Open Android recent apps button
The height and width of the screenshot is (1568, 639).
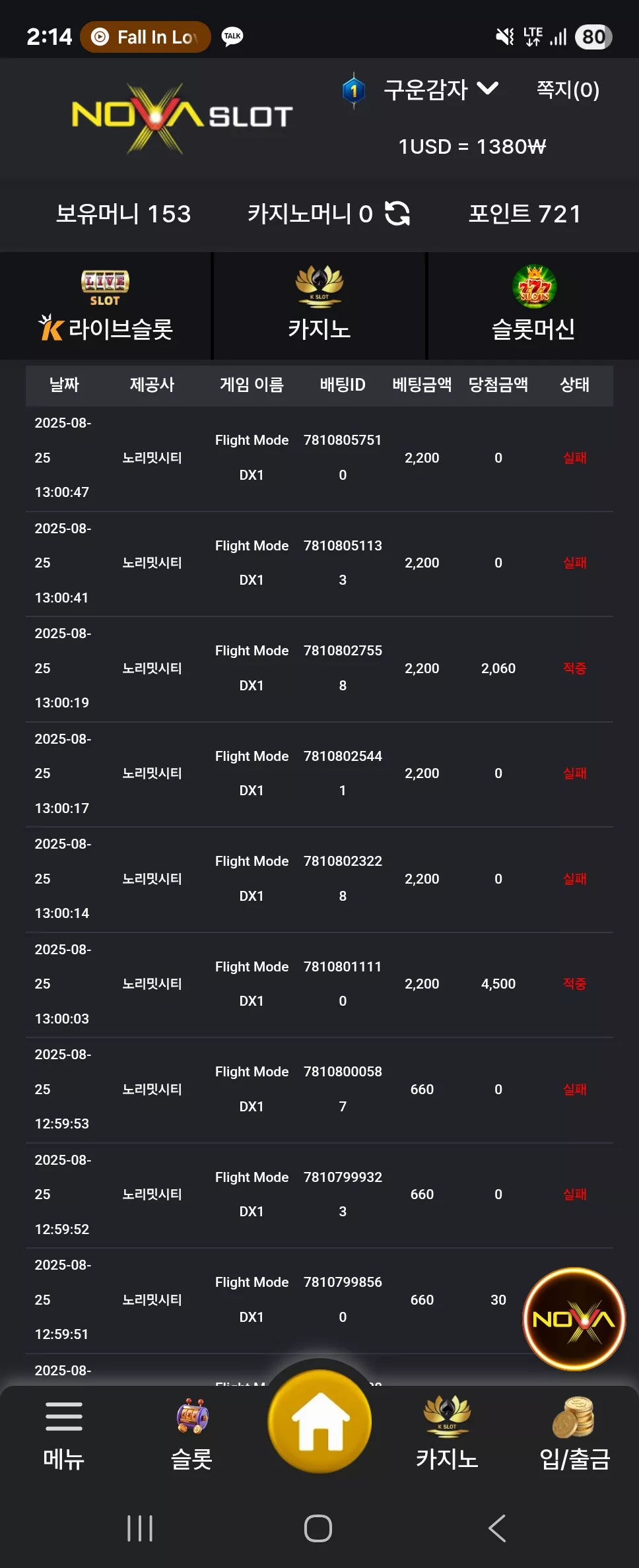pos(140,1528)
